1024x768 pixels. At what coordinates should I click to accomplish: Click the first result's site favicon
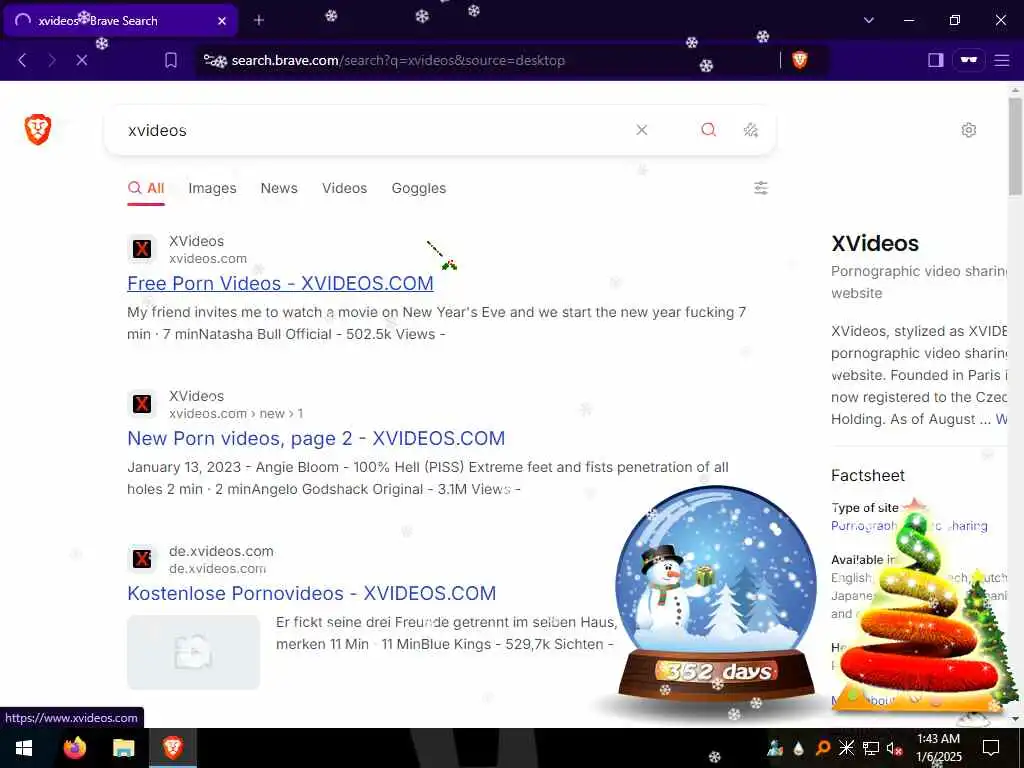pos(142,249)
